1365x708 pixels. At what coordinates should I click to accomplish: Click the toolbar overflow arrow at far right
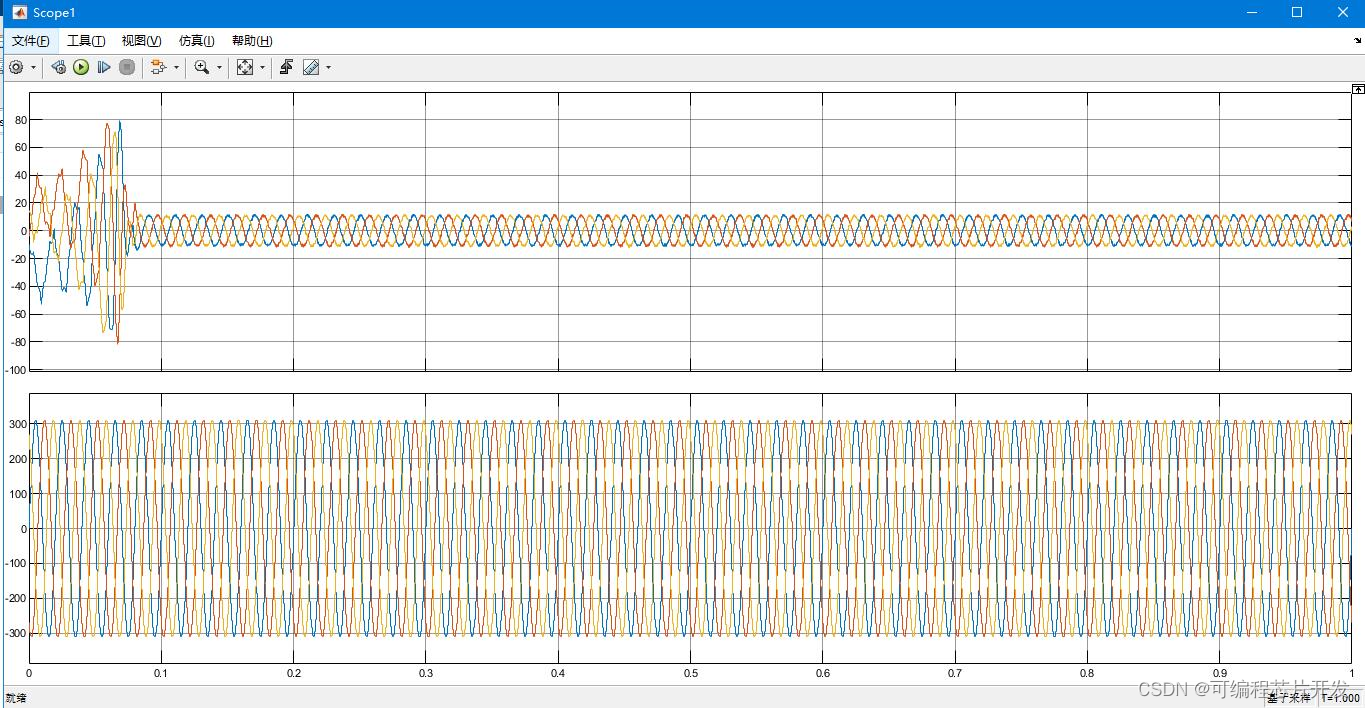[x=1358, y=41]
